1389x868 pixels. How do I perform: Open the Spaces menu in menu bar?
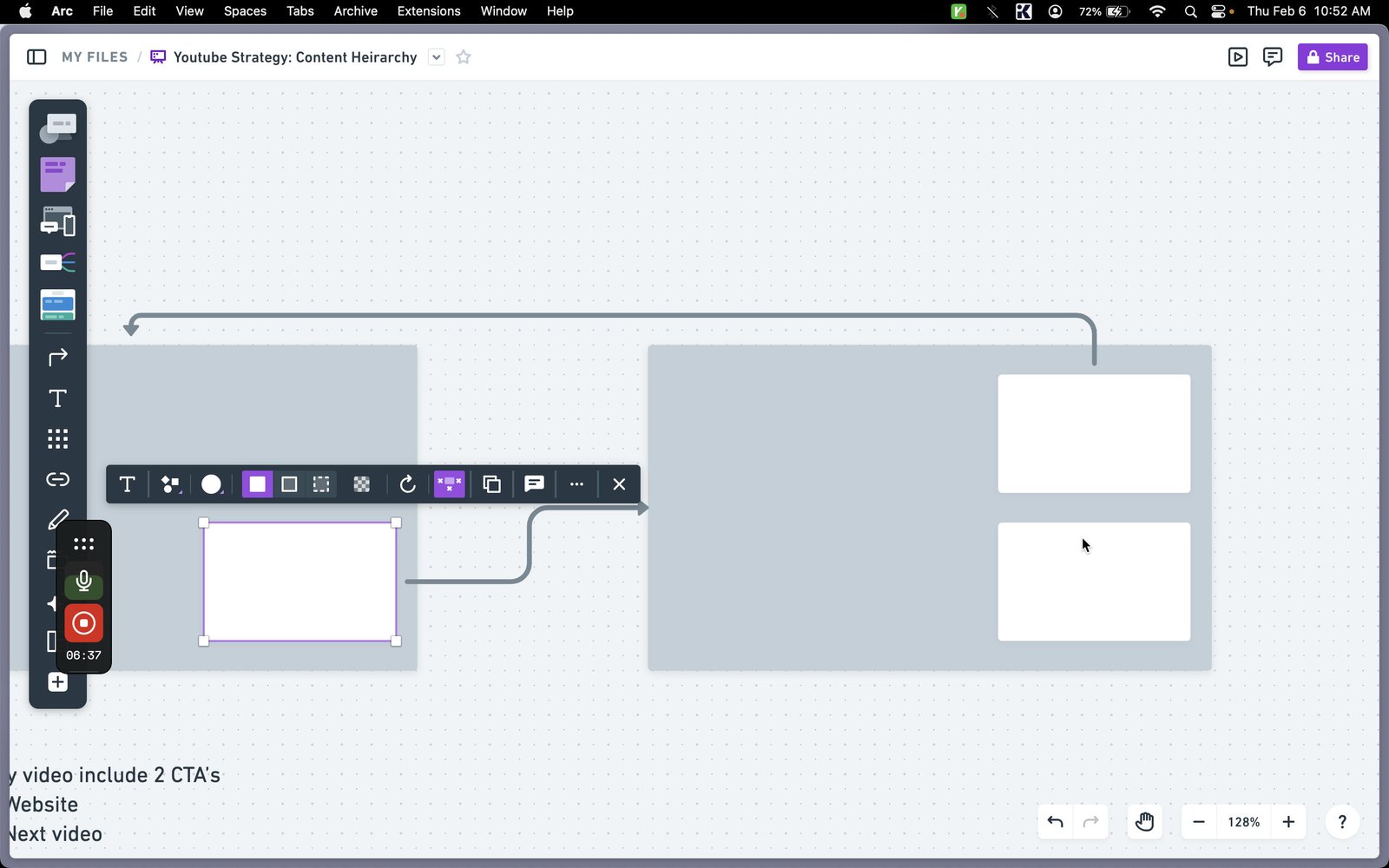[245, 11]
